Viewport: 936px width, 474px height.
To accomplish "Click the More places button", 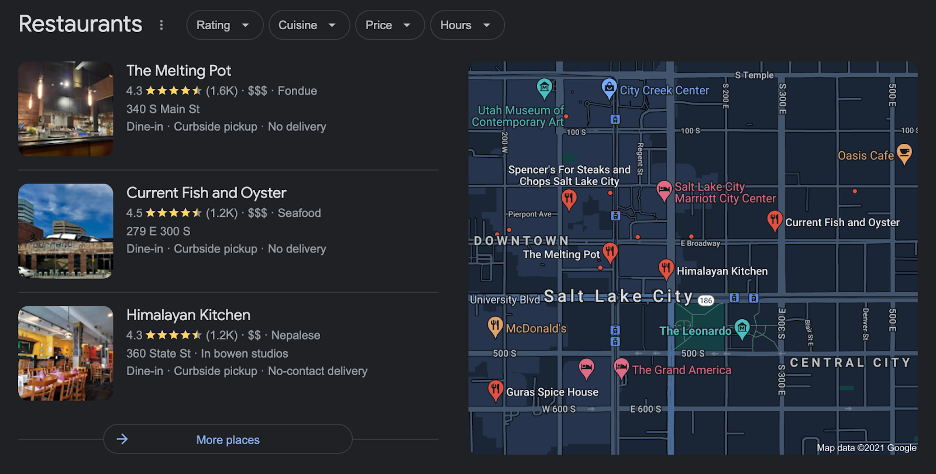I will tap(227, 439).
